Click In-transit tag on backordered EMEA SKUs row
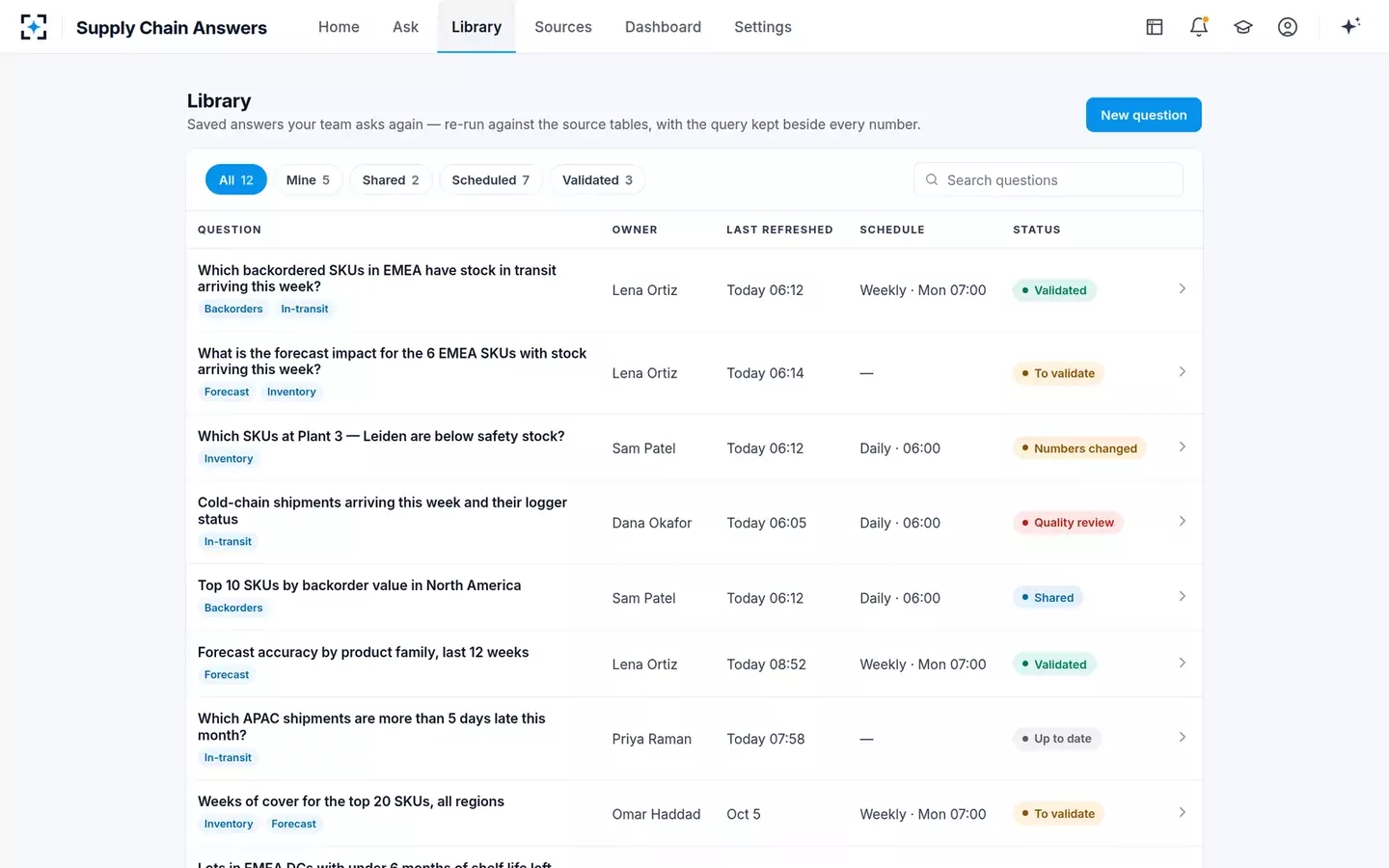The image size is (1389, 868). point(305,309)
